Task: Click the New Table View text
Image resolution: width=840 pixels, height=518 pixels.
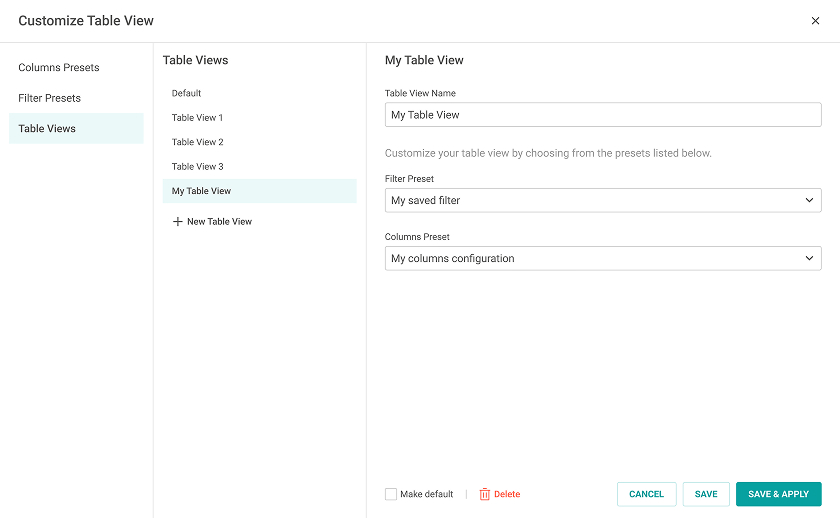Action: [219, 222]
